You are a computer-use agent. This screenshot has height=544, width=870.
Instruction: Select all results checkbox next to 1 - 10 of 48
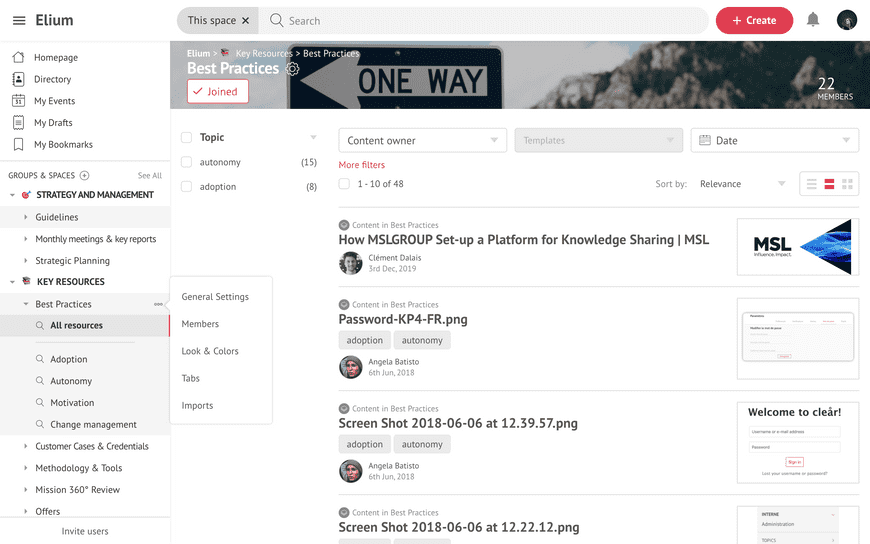coord(344,184)
